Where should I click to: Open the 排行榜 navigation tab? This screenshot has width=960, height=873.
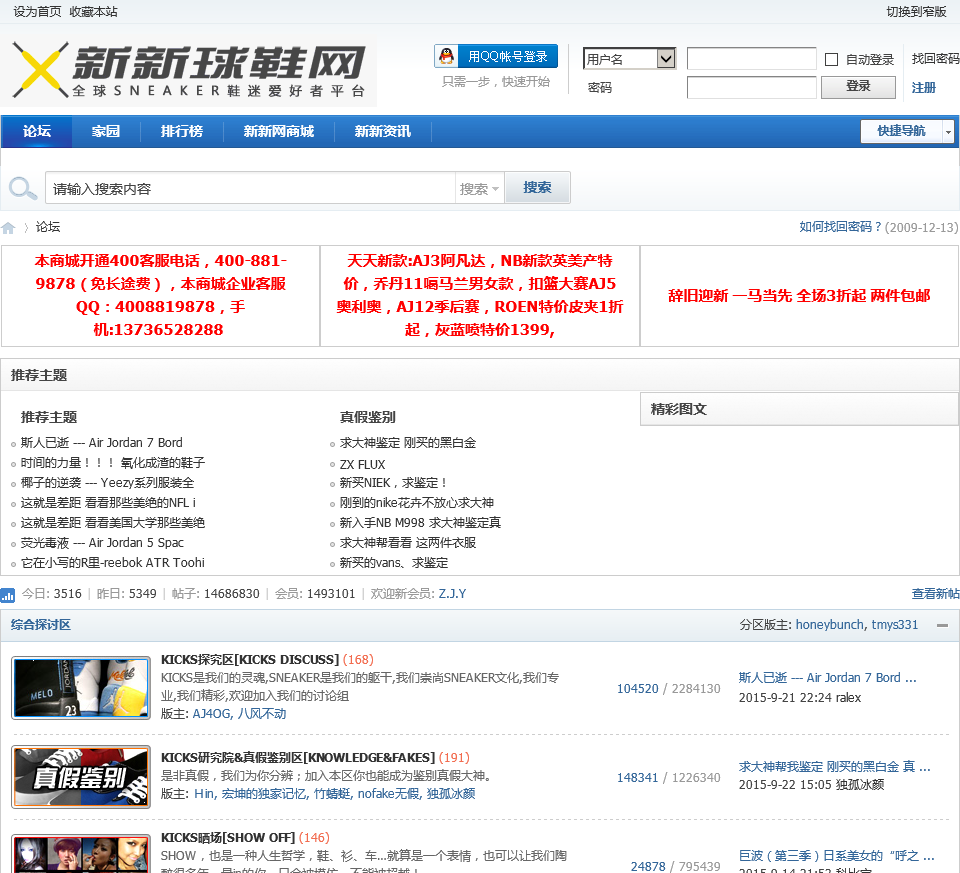pos(181,132)
